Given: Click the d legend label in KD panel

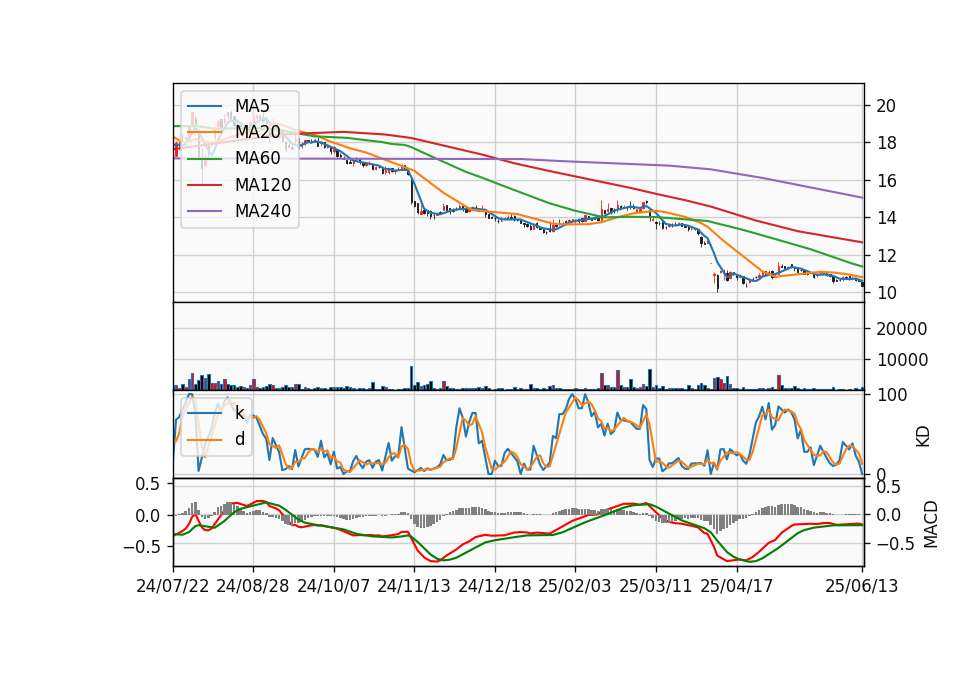Looking at the screenshot, I should (x=240, y=439).
